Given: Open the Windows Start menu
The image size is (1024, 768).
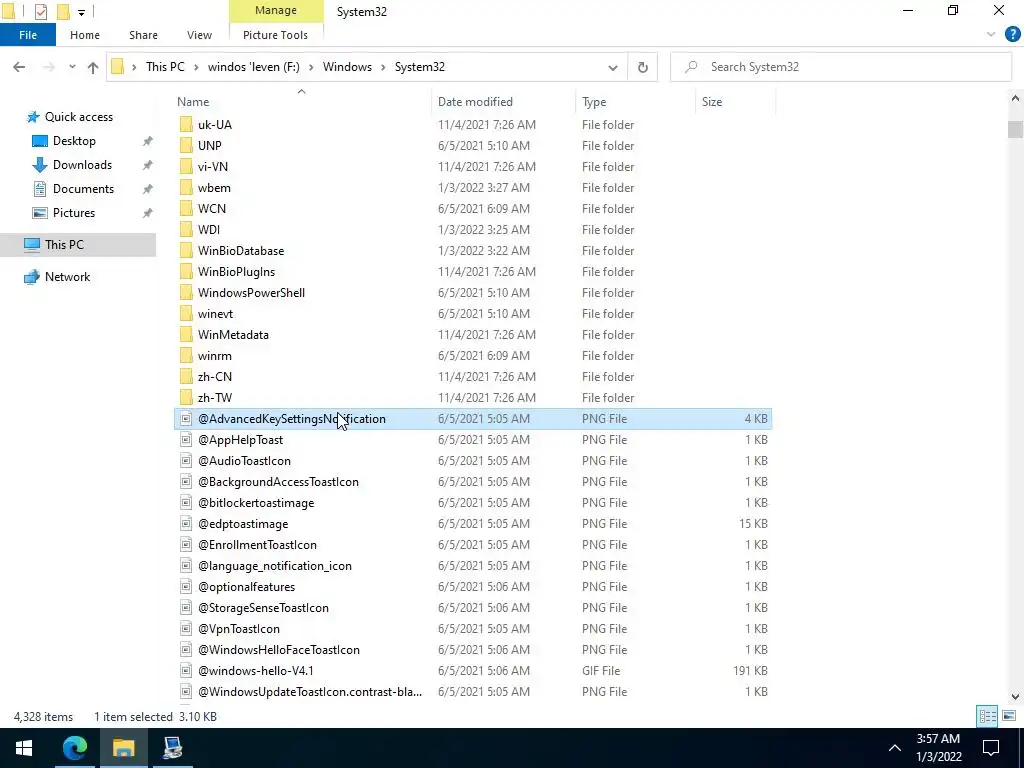Looking at the screenshot, I should (24, 748).
